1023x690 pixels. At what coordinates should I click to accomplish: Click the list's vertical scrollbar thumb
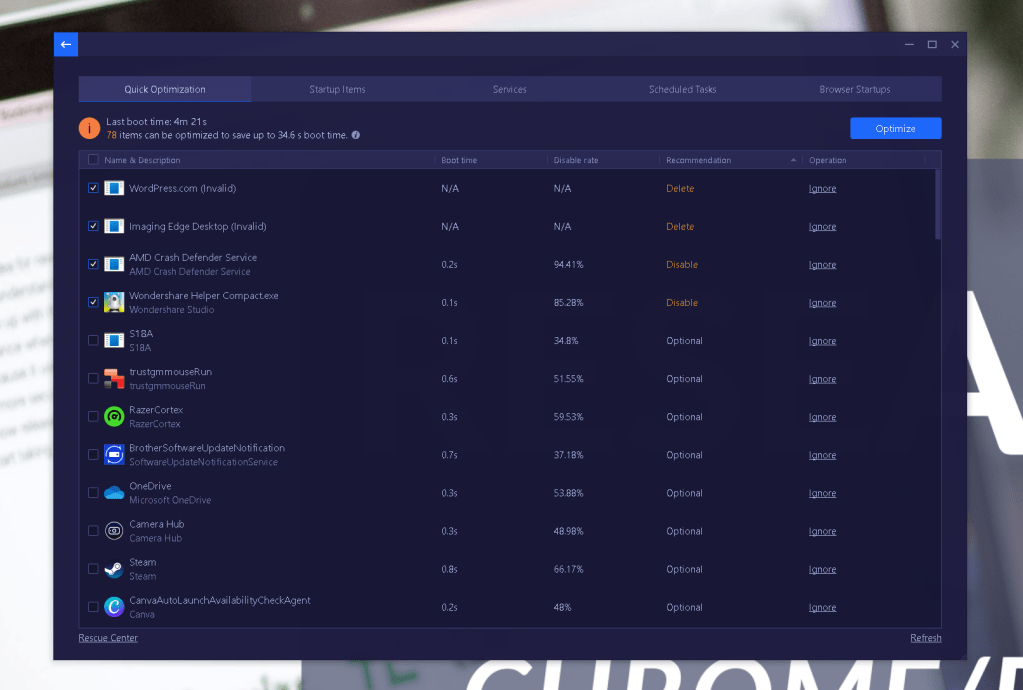(938, 205)
